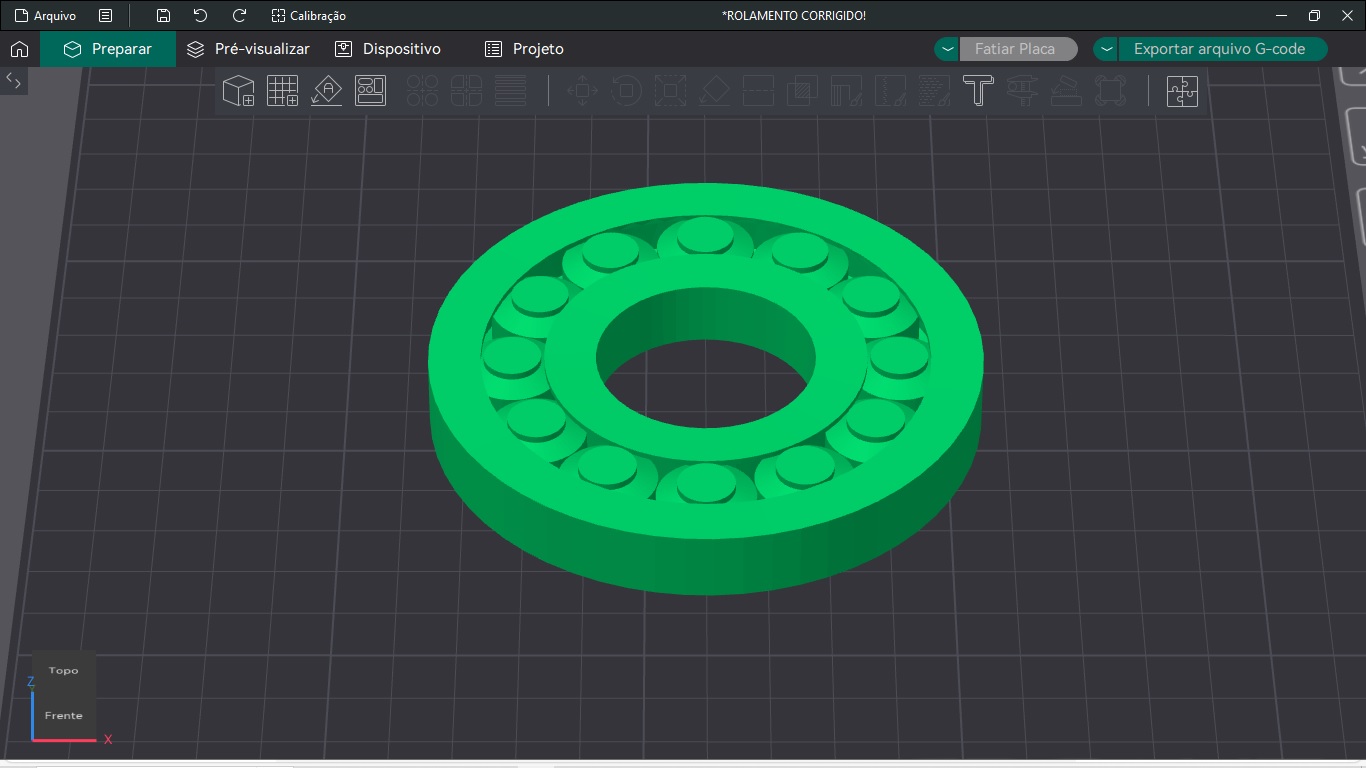The width and height of the screenshot is (1366, 768).
Task: Save the project with floppy icon
Action: click(164, 16)
